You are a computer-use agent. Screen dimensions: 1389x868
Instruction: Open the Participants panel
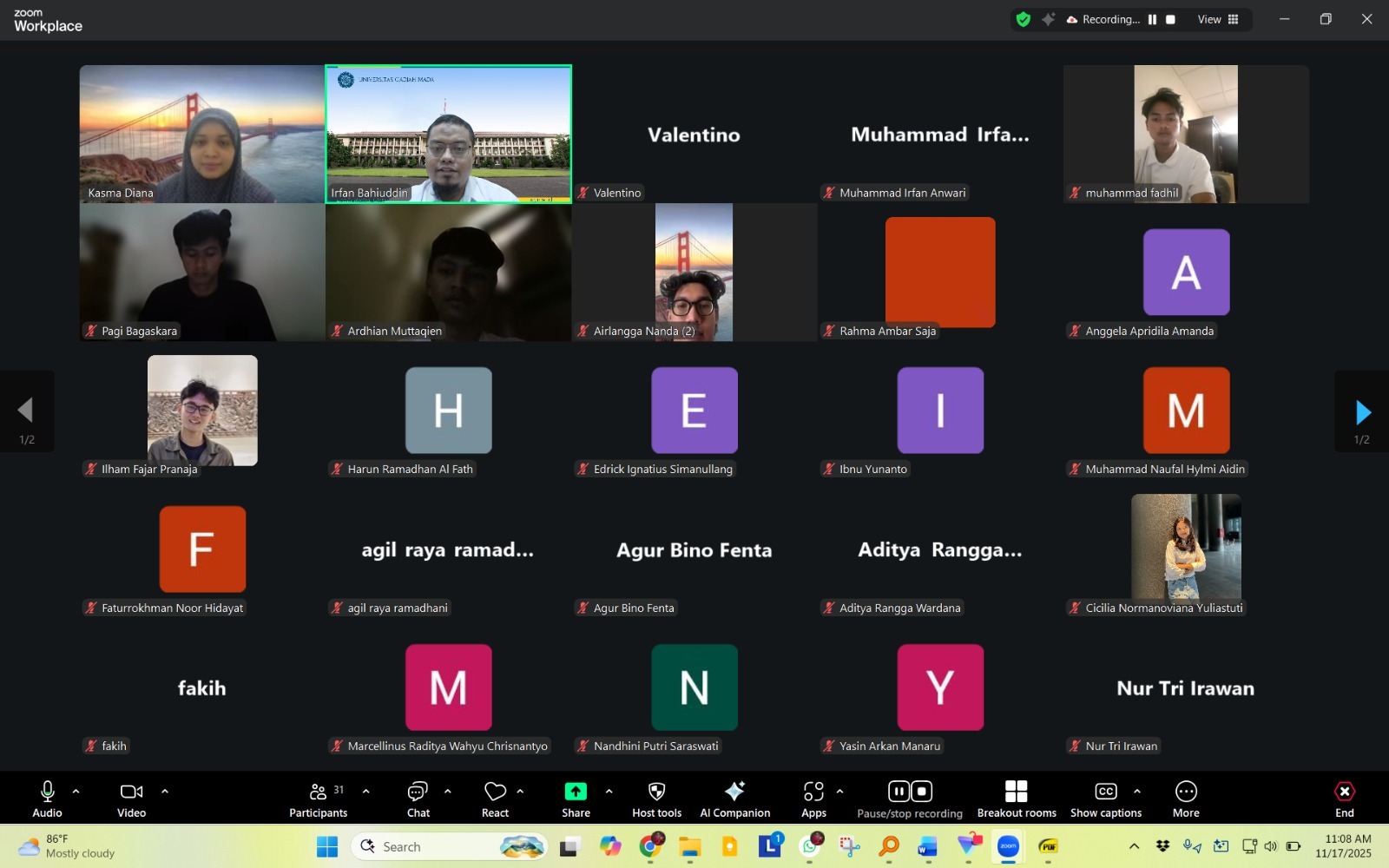[318, 799]
